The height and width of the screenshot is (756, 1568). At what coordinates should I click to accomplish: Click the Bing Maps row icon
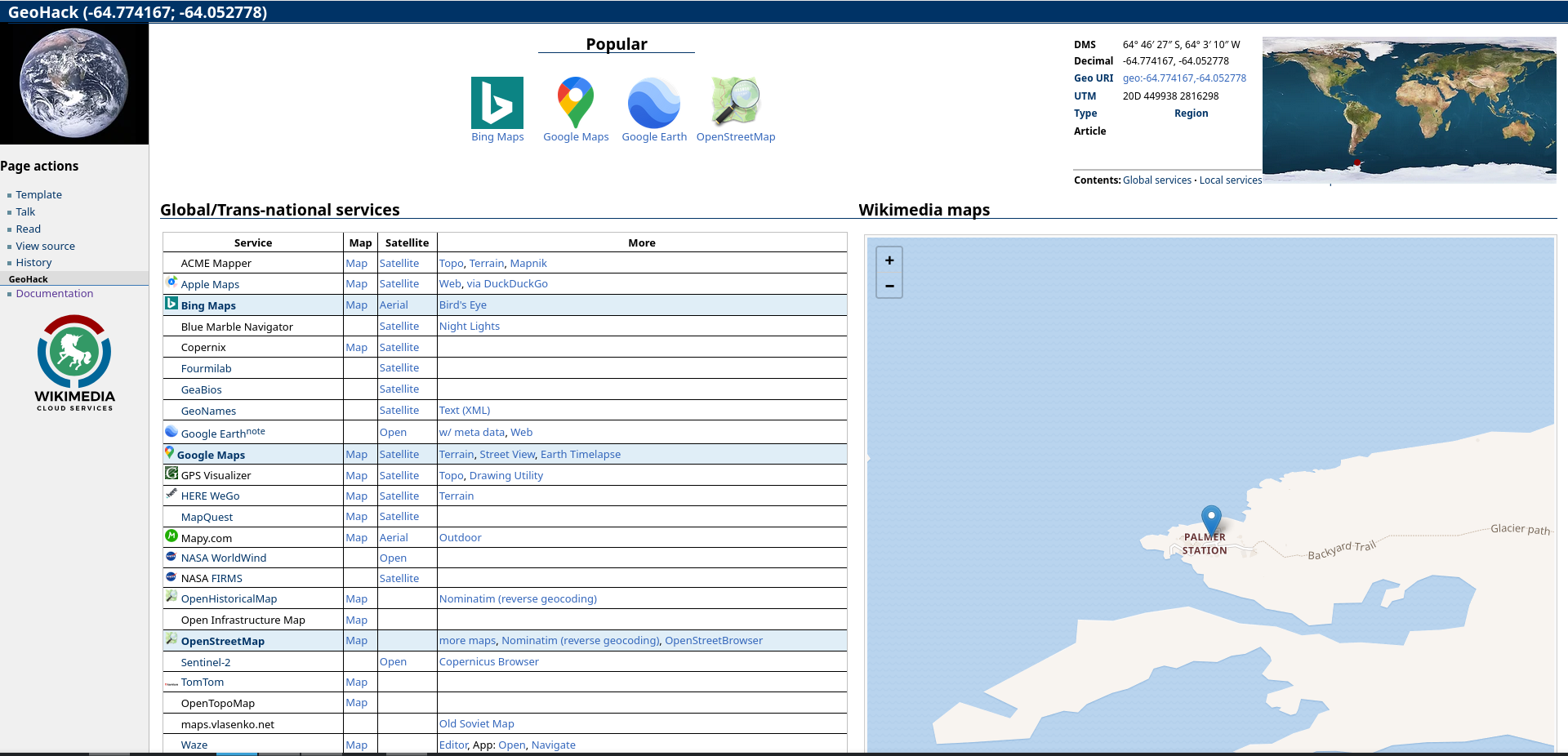pos(171,303)
